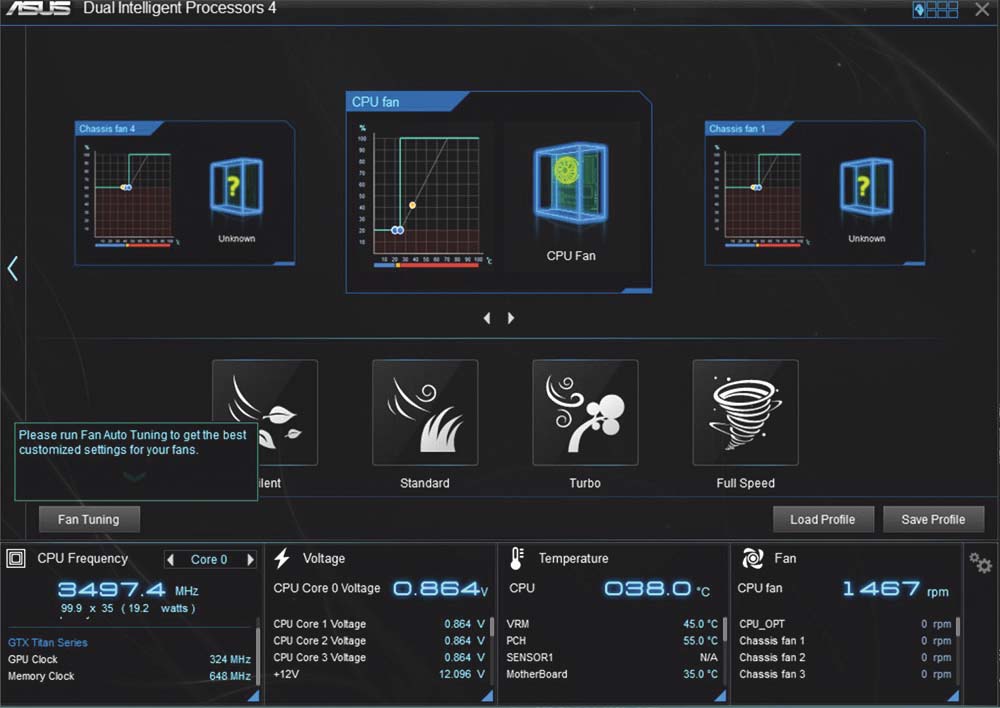Switch view using the top-right grid icon
Screen dimensions: 1000x708
pos(936,10)
